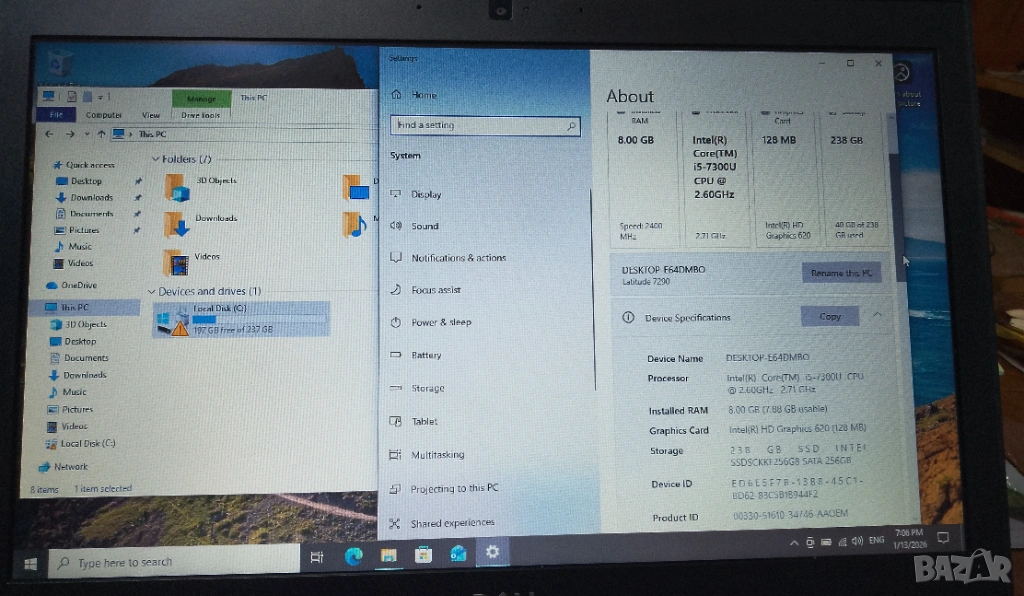Copy the device specifications
This screenshot has height=596, width=1024.
pos(830,316)
